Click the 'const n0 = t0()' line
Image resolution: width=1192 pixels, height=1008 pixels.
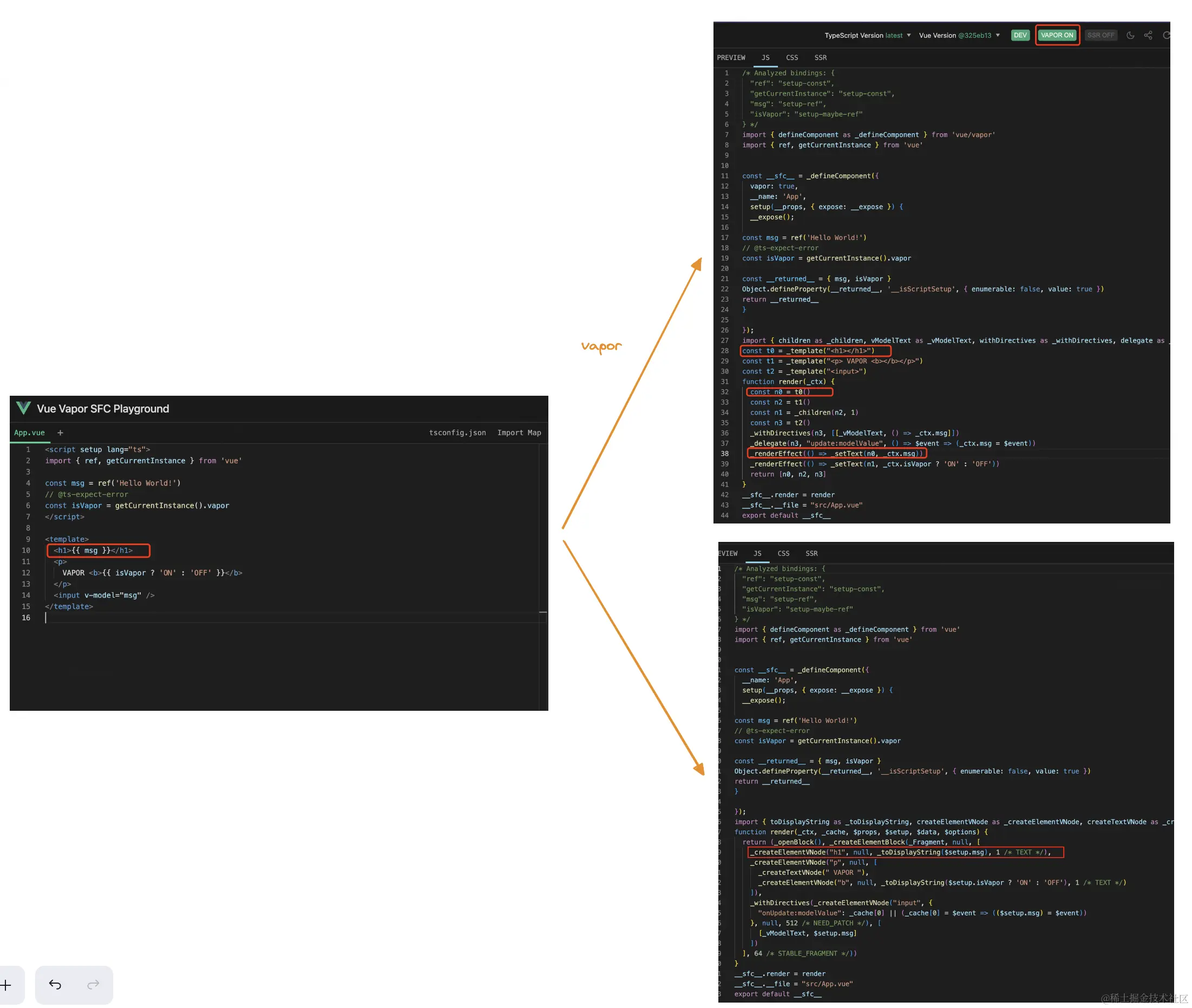point(780,392)
